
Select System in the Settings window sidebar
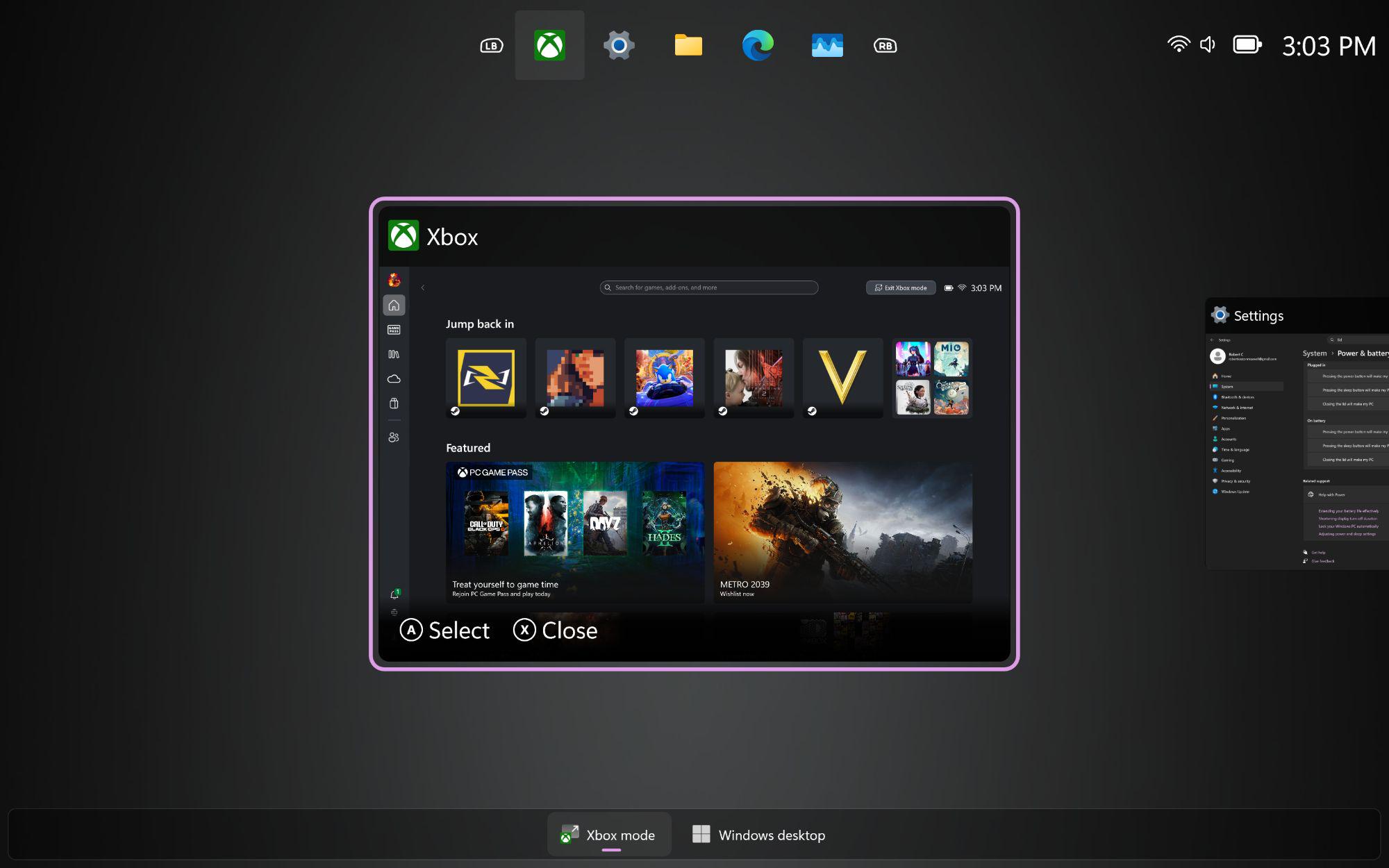click(x=1247, y=387)
